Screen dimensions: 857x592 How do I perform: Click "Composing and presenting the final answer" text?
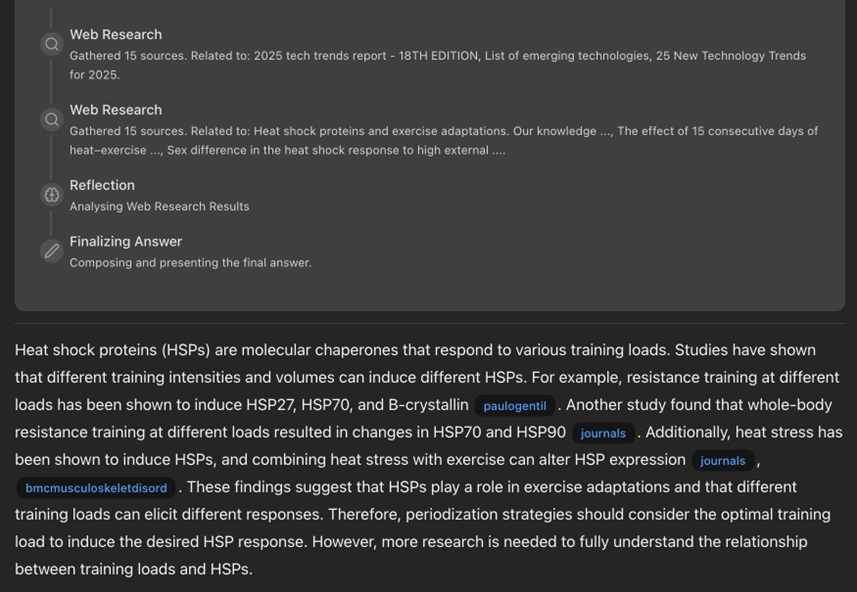[190, 263]
